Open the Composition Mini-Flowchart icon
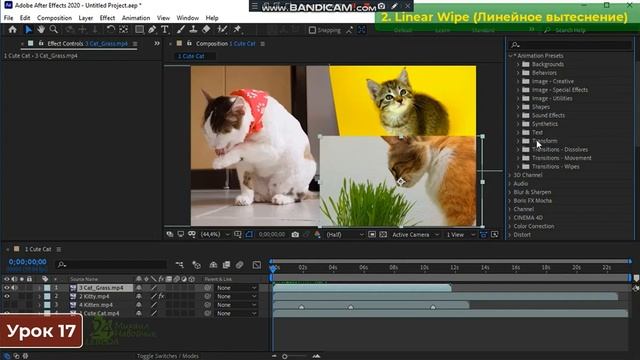The width and height of the screenshot is (640, 360). (x=180, y=265)
